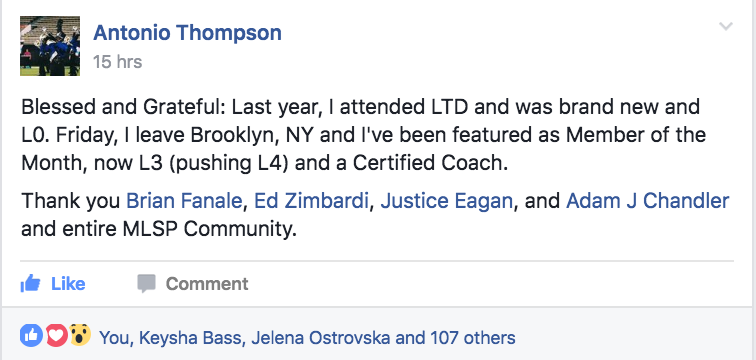Open Brian Fanale's tagged profile
Viewport: 756px width, 360px height.
pos(184,201)
